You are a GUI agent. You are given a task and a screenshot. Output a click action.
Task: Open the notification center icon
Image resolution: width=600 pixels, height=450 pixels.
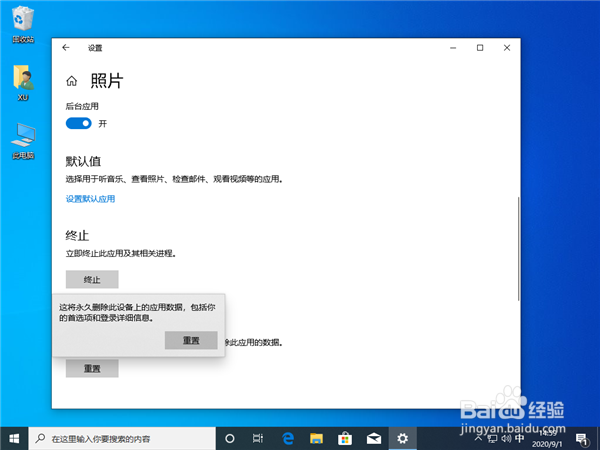(x=582, y=439)
